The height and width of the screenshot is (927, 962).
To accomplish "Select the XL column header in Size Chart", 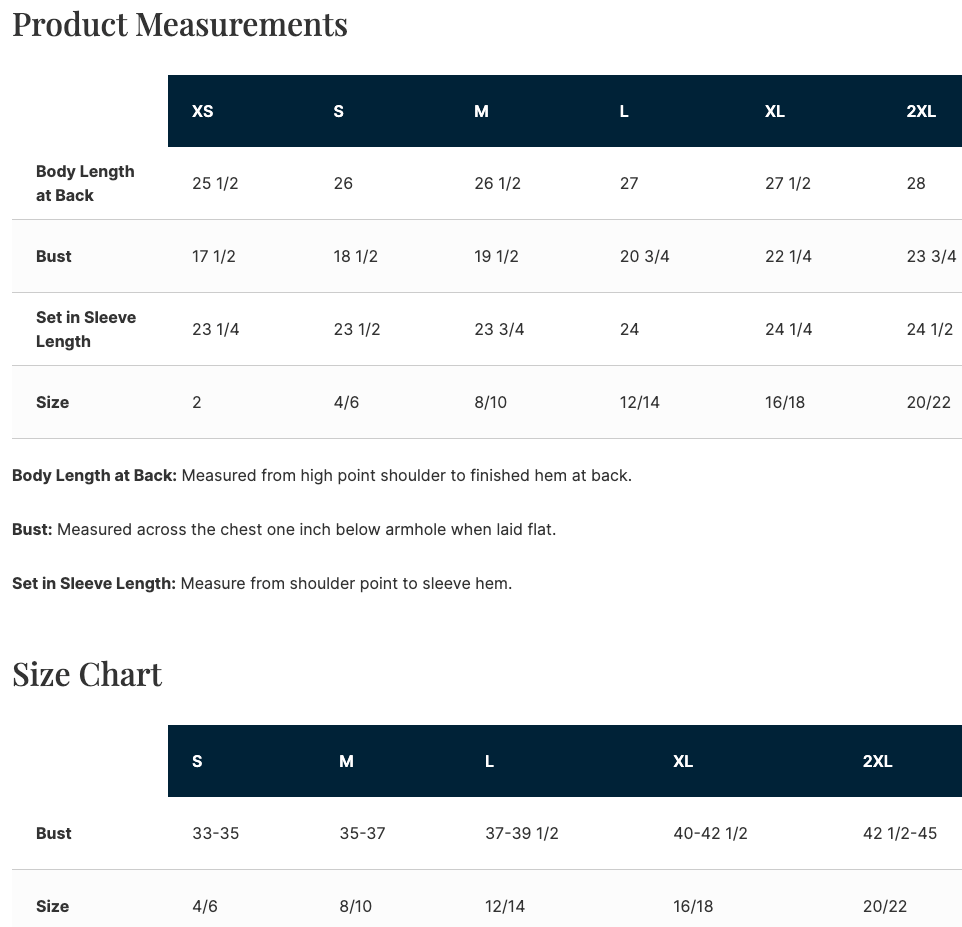I will 683,761.
